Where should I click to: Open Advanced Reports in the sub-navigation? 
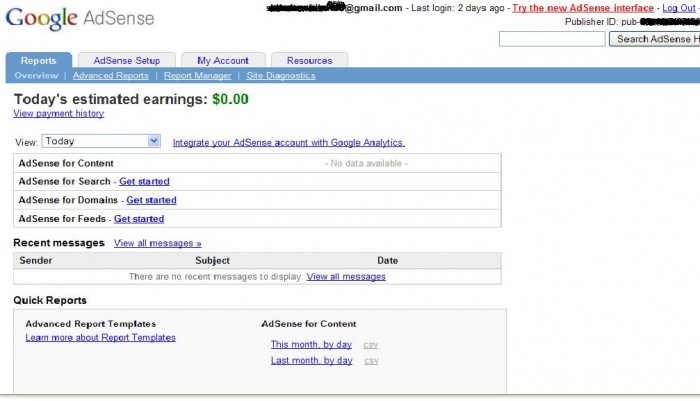[x=111, y=75]
